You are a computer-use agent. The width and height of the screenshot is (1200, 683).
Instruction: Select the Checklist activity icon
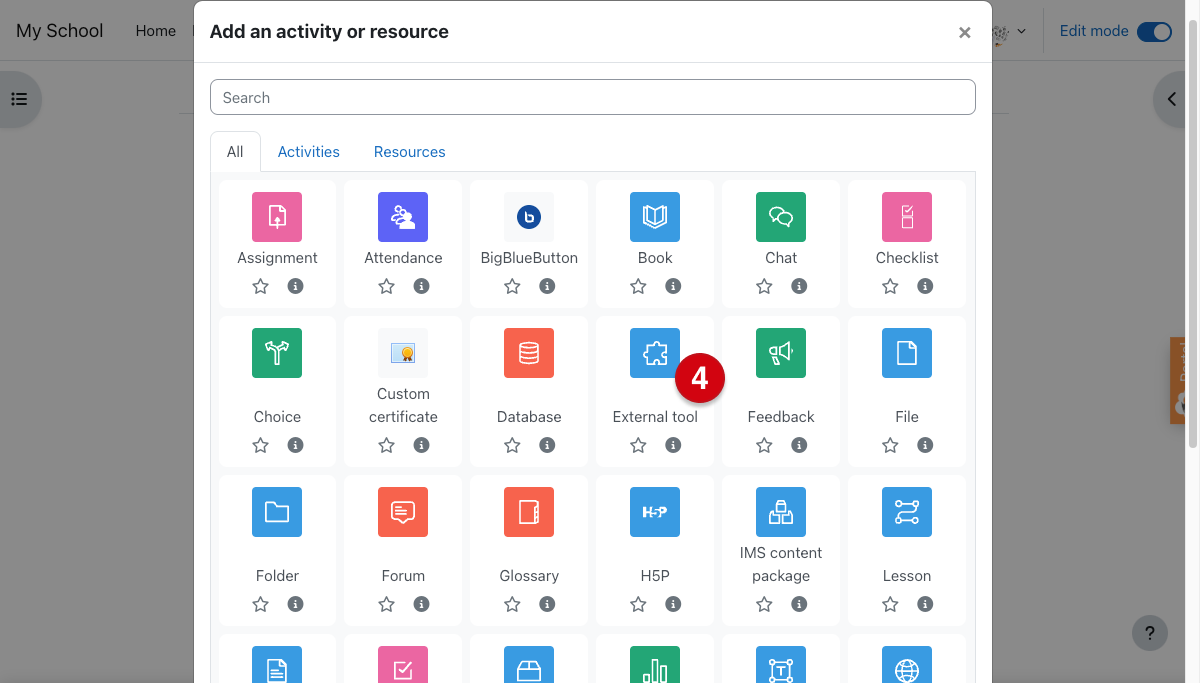click(907, 217)
